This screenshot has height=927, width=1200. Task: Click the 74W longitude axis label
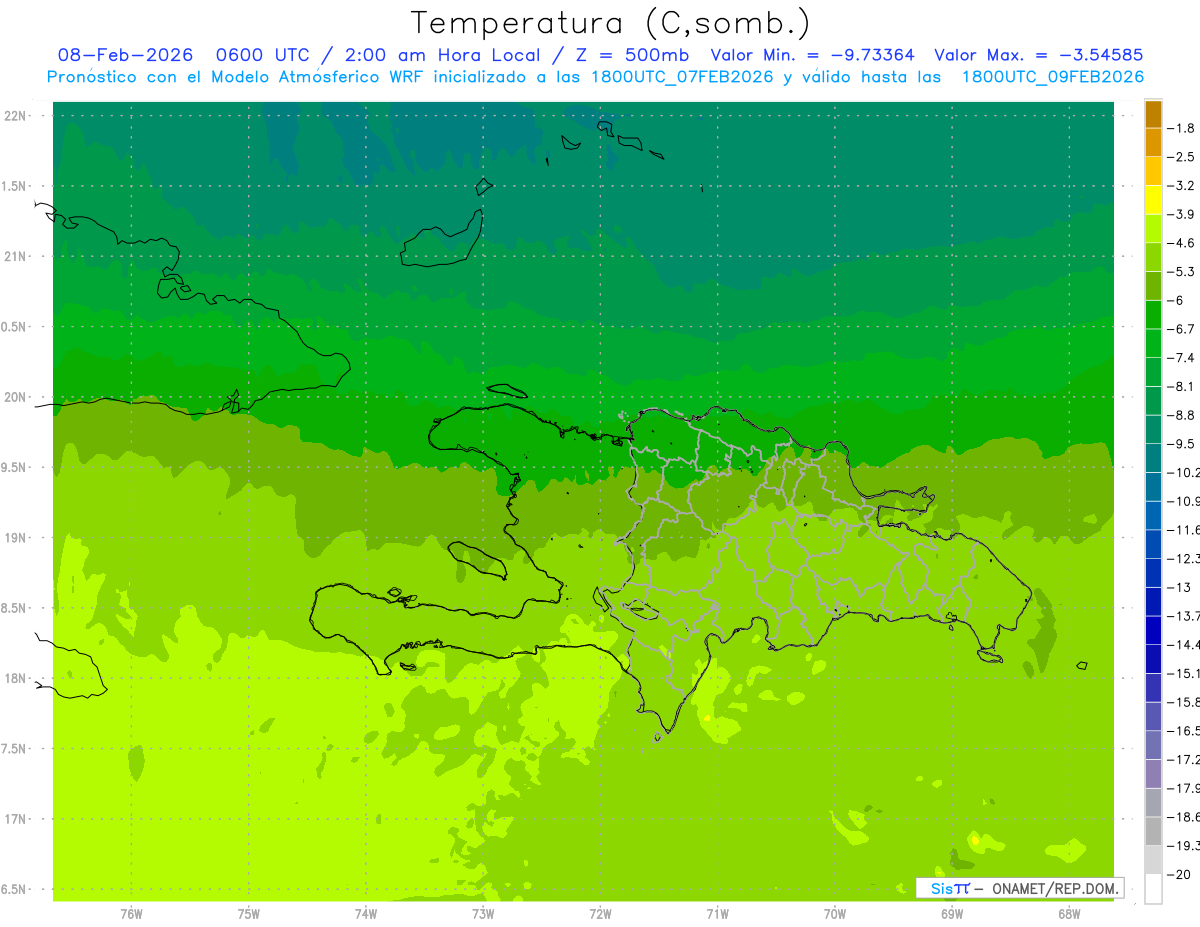[x=366, y=913]
